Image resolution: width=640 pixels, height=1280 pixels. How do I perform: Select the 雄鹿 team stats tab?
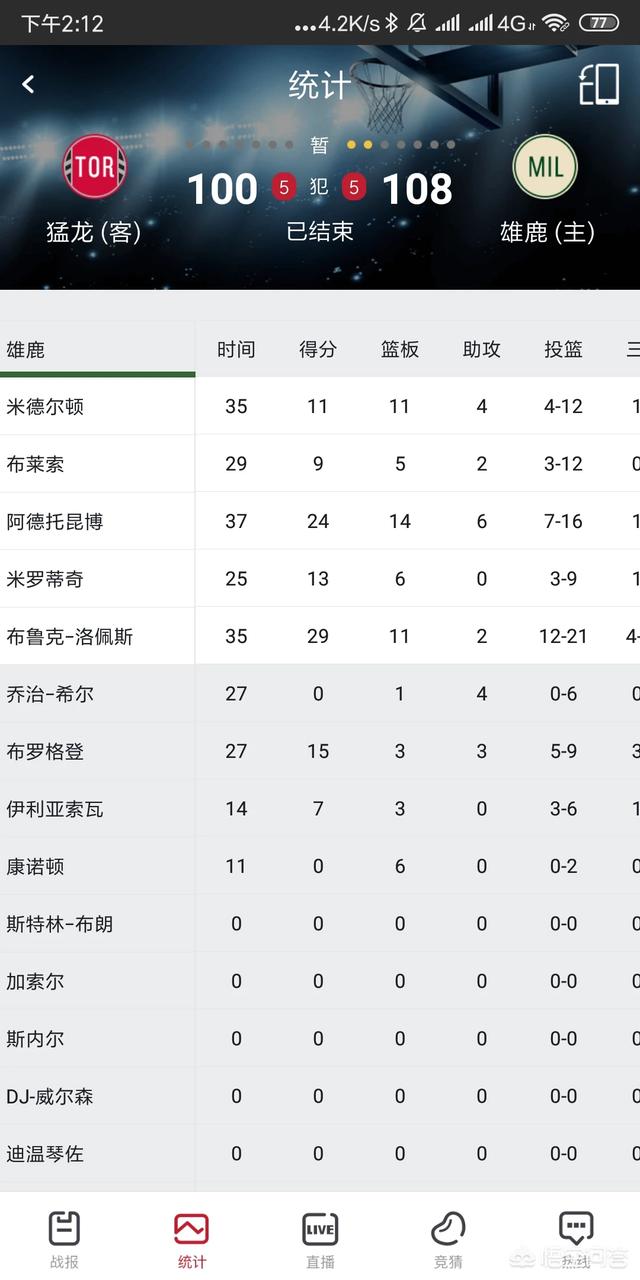pyautogui.click(x=97, y=349)
